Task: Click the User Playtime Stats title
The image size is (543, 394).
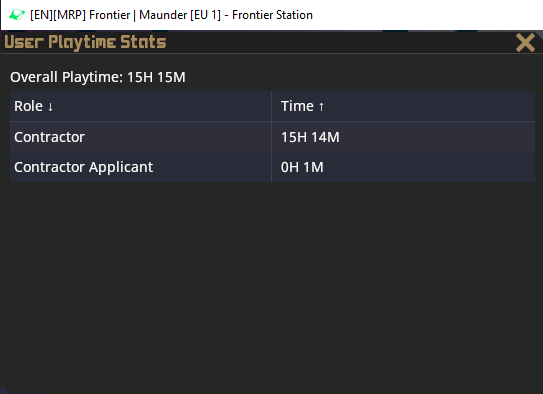Action: click(x=85, y=42)
